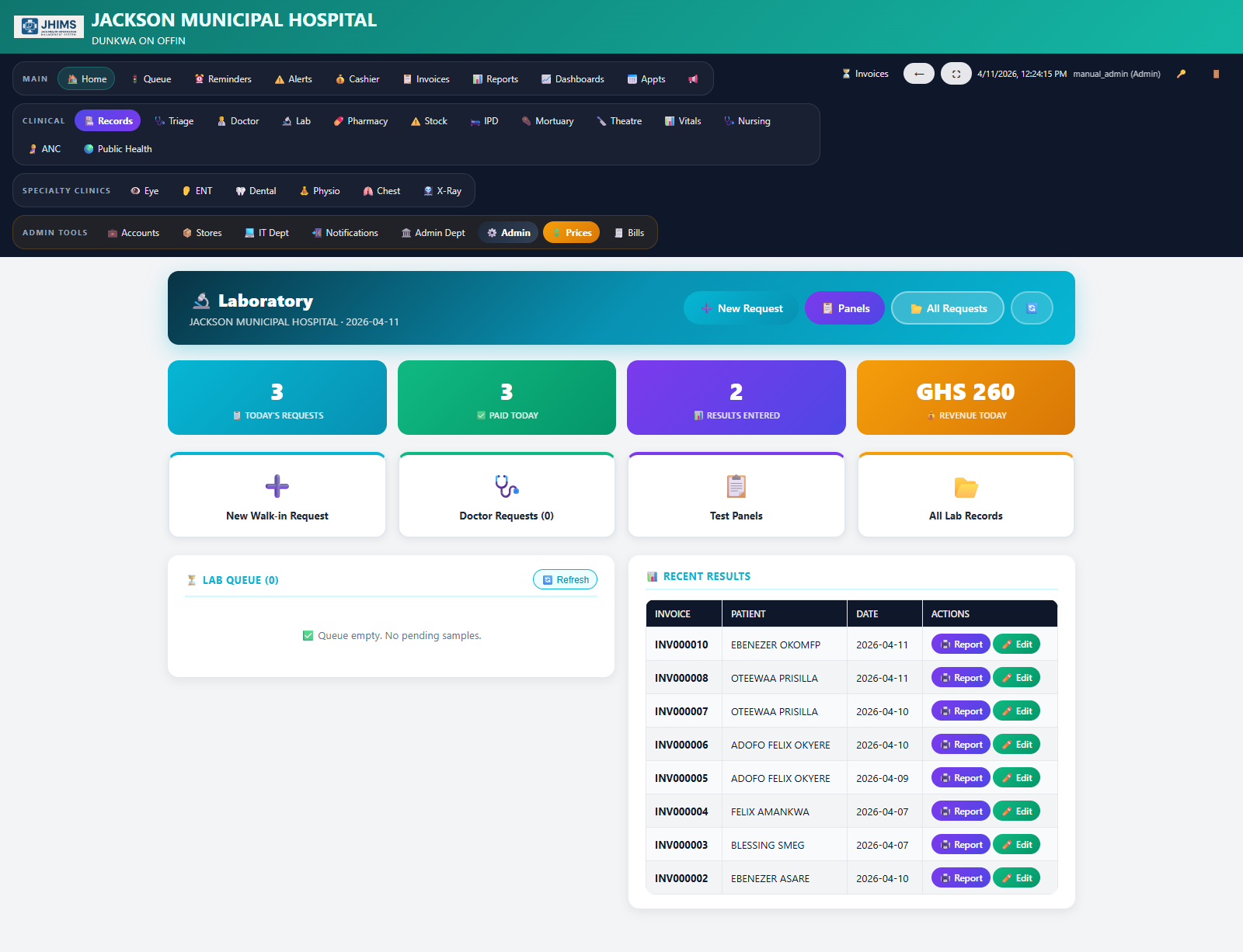Click the hourglass Invoices icon in the header
This screenshot has height=952, width=1243.
click(x=846, y=73)
